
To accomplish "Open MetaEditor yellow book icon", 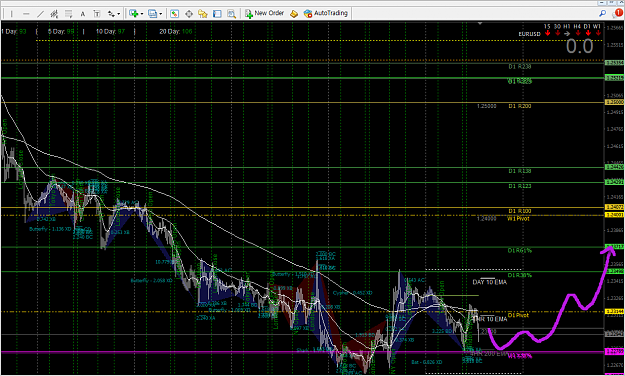I will click(x=294, y=14).
